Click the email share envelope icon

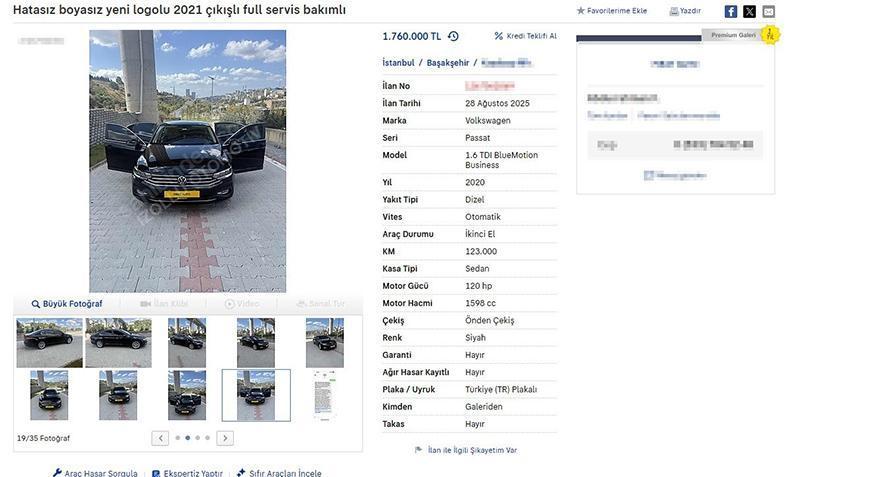(768, 11)
